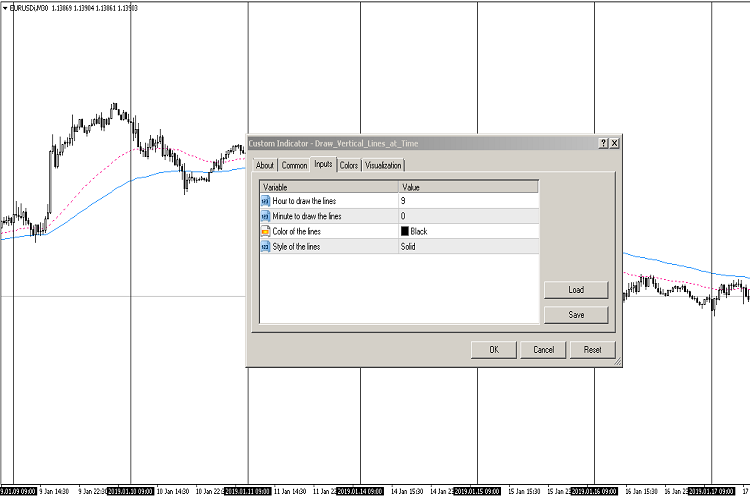Click the Style of the lines variable icon
This screenshot has height=500, width=750.
pos(266,246)
